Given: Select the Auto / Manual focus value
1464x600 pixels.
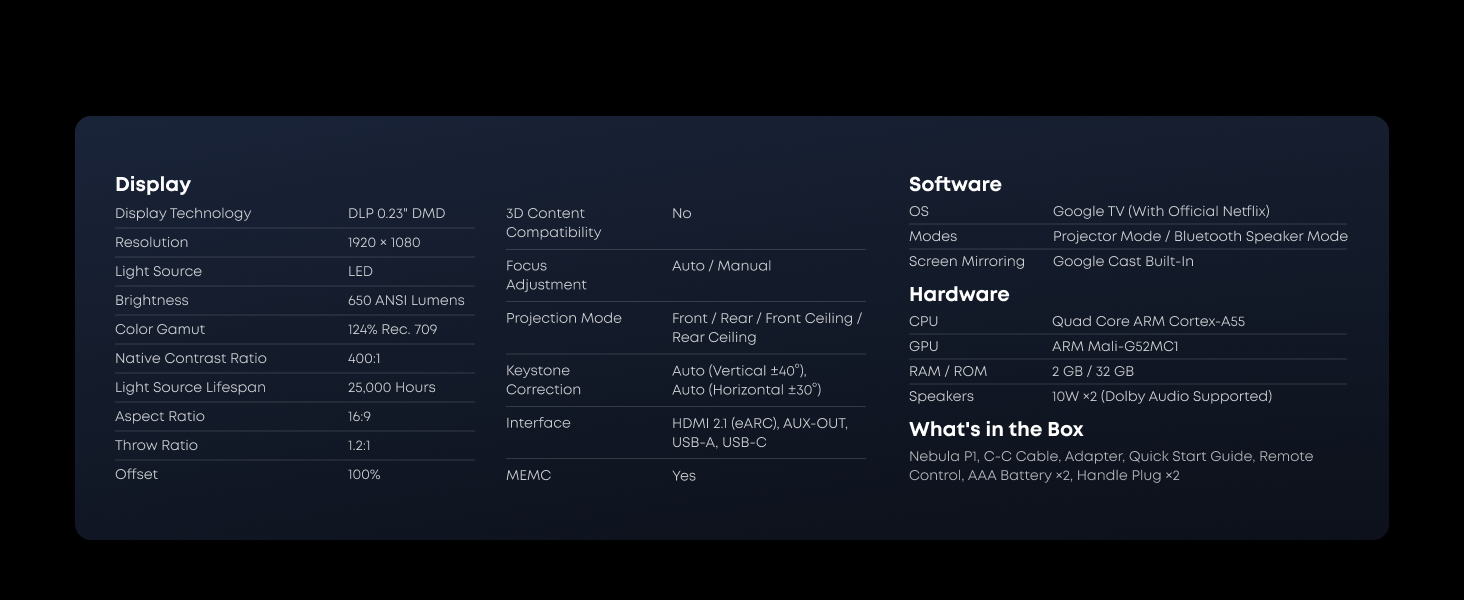Looking at the screenshot, I should coord(721,266).
